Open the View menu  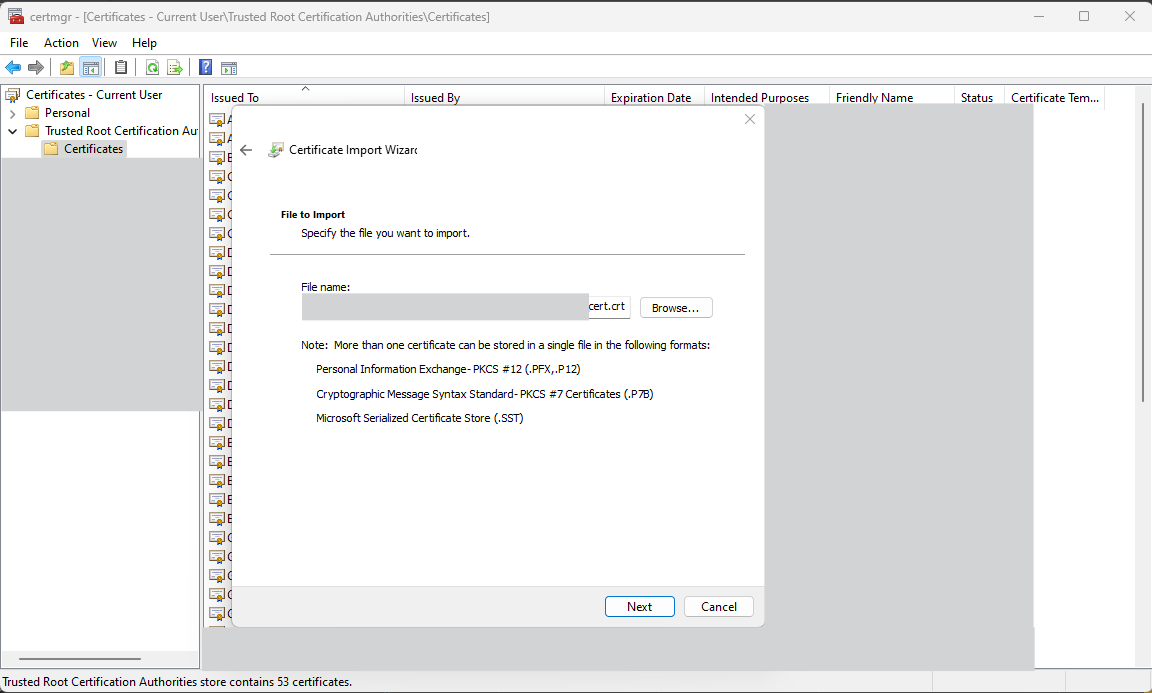pos(104,43)
